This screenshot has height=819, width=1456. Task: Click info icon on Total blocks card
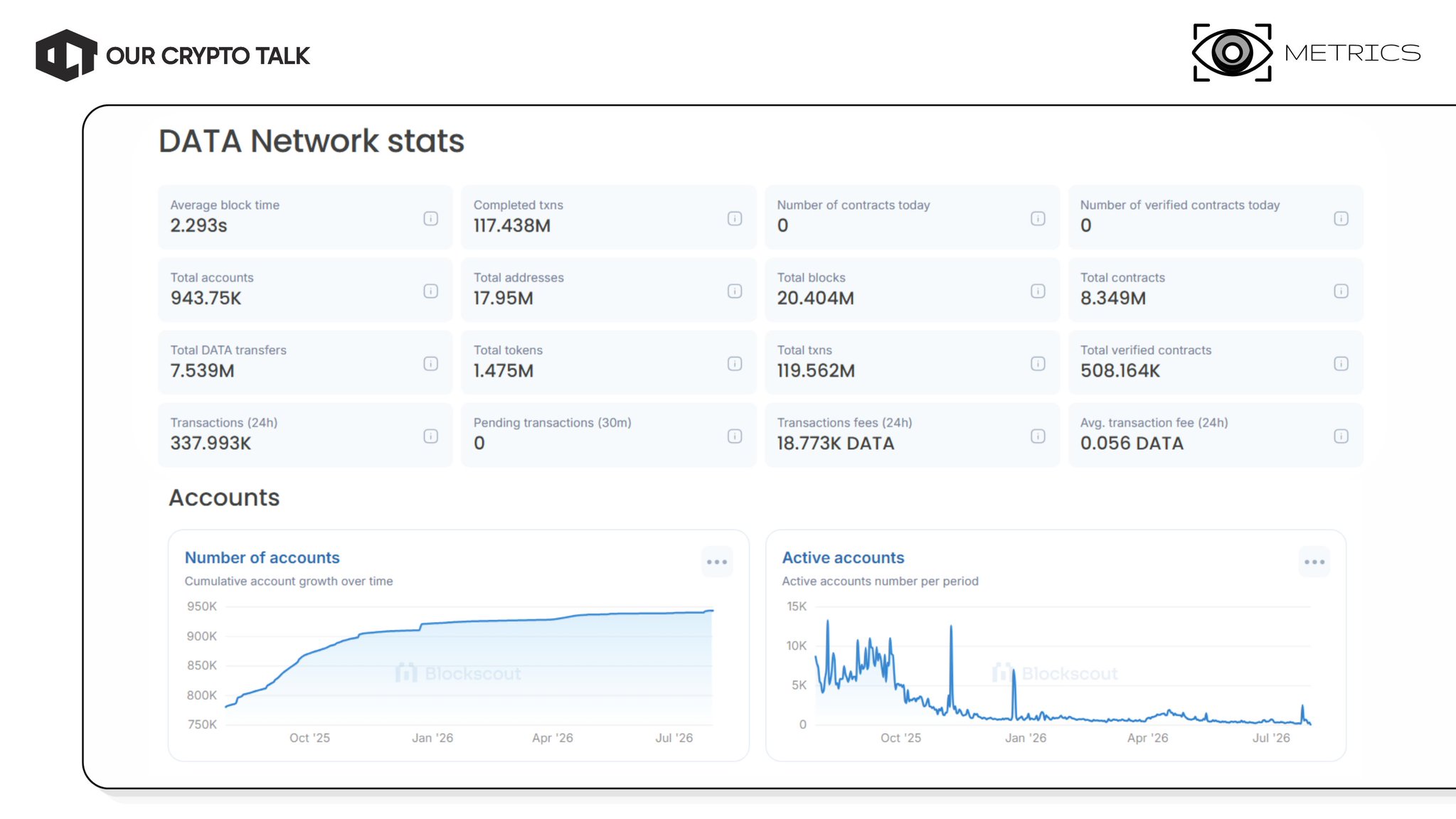1038,291
